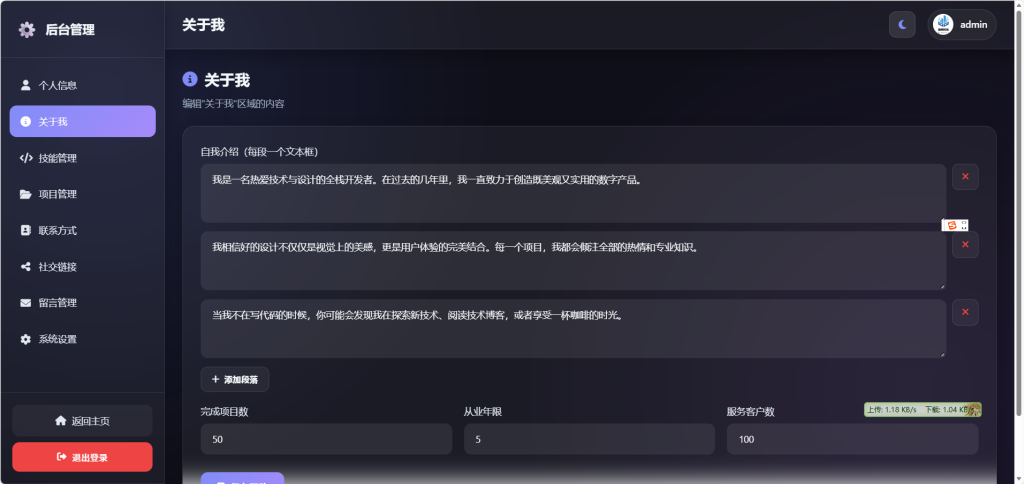The image size is (1024, 484).
Task: Click the contact card icon of 联系方式
Action: pyautogui.click(x=25, y=231)
